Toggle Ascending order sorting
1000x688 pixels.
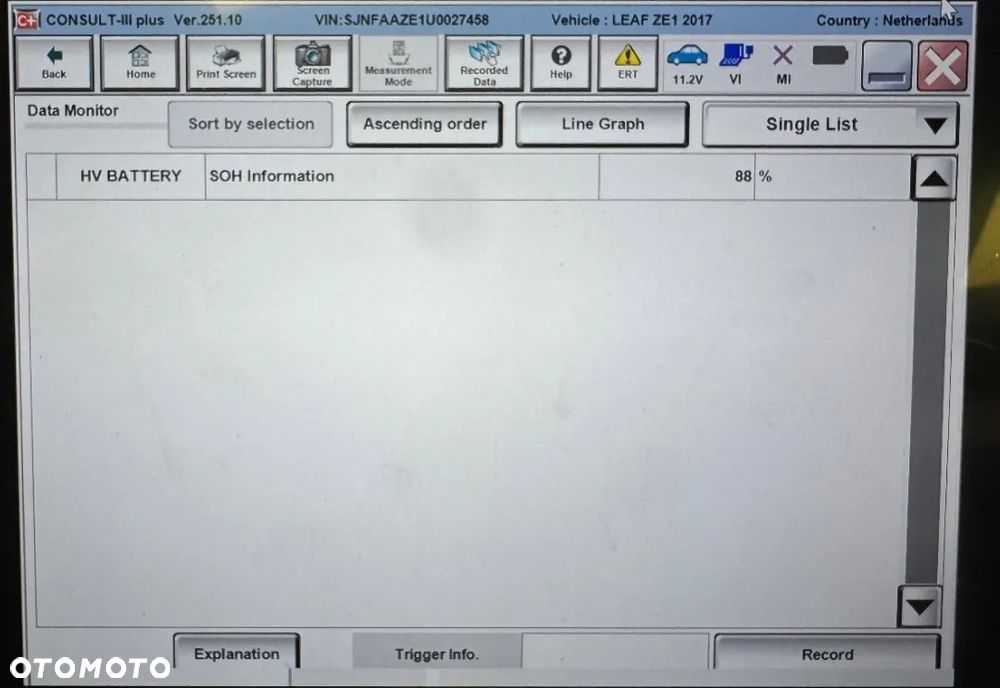(425, 124)
